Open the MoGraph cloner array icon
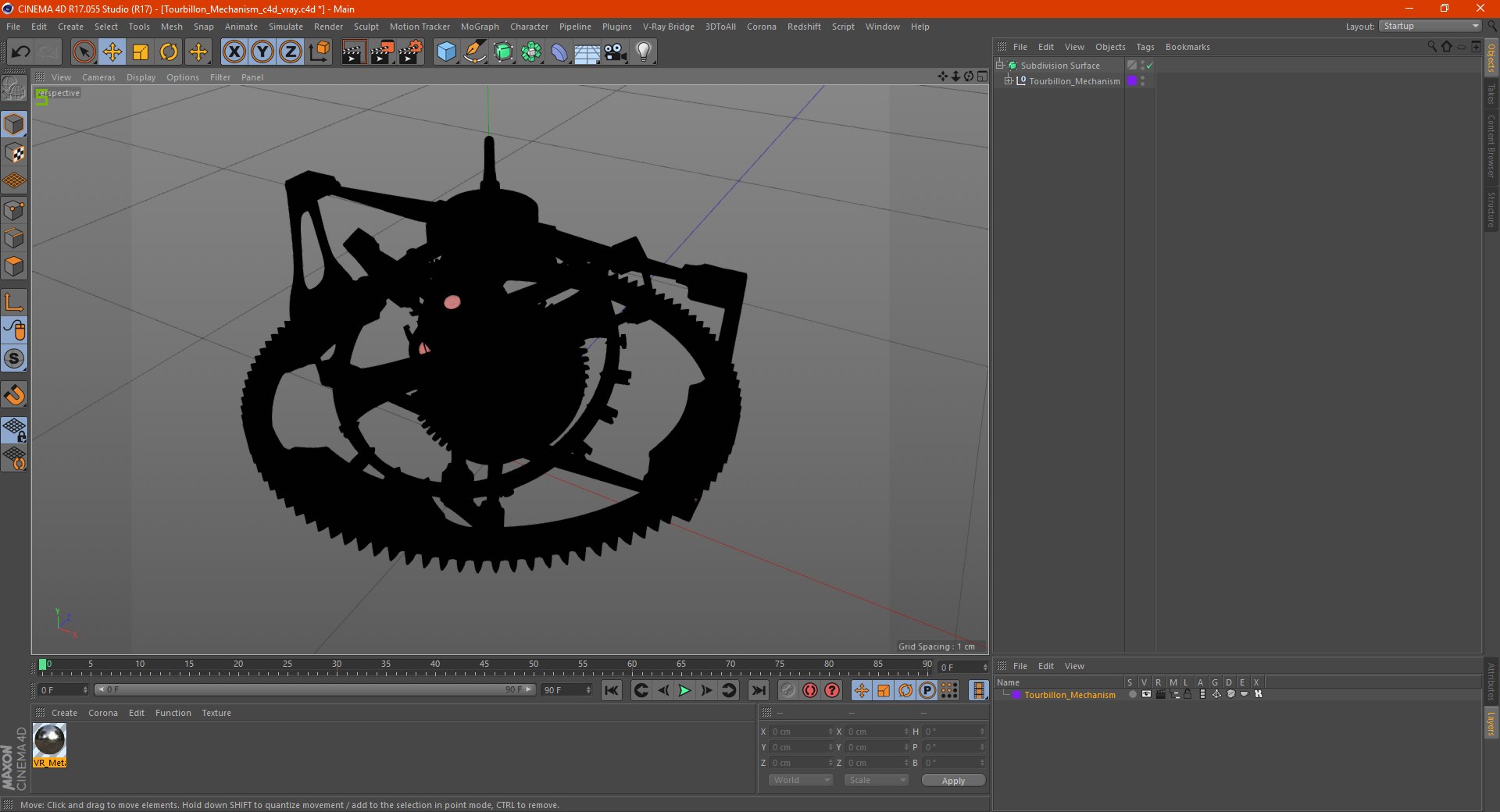 (531, 52)
